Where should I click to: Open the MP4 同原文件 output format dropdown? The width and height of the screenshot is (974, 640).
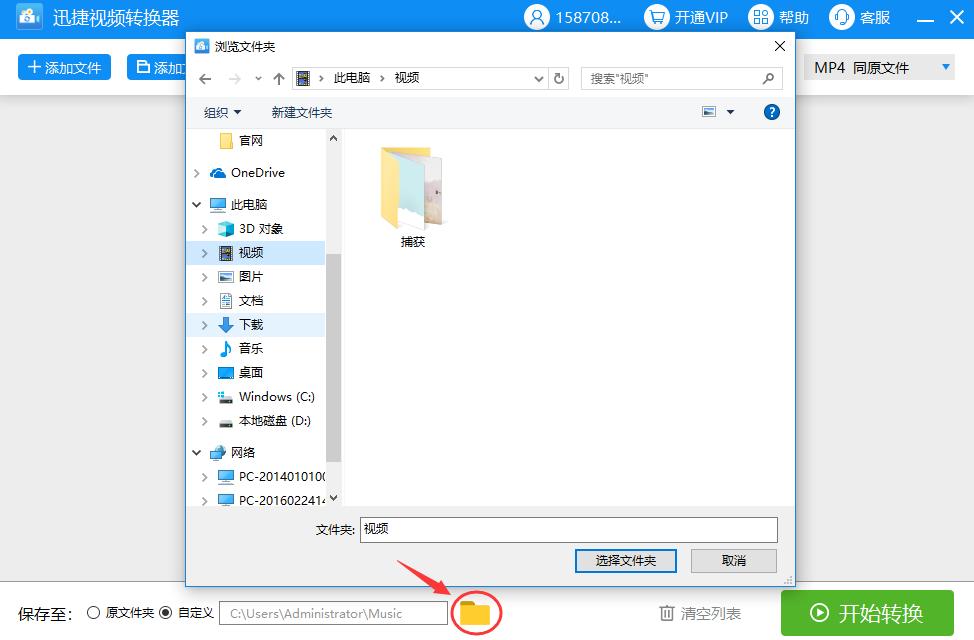879,67
